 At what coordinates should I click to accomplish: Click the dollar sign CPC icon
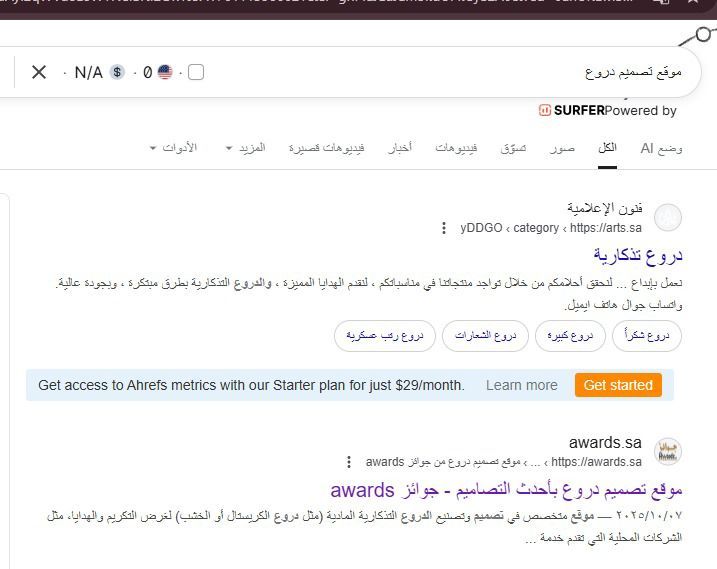(117, 72)
